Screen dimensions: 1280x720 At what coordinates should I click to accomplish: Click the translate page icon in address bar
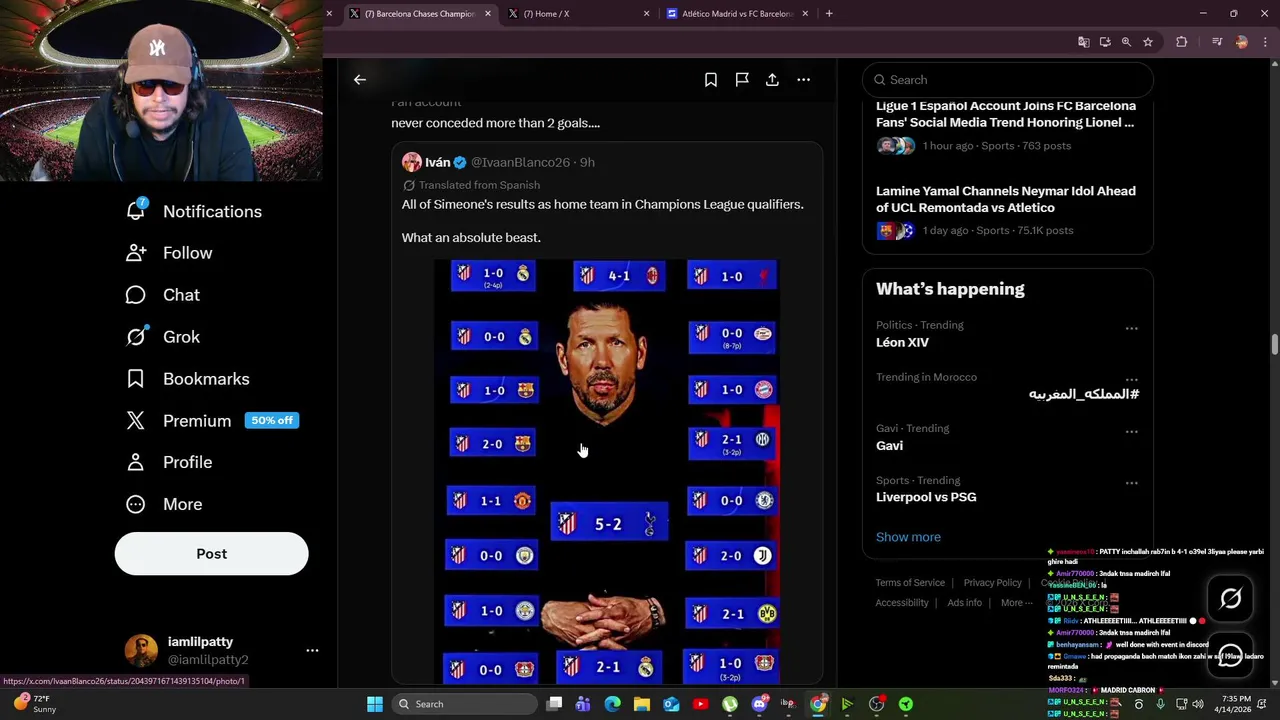click(1083, 42)
